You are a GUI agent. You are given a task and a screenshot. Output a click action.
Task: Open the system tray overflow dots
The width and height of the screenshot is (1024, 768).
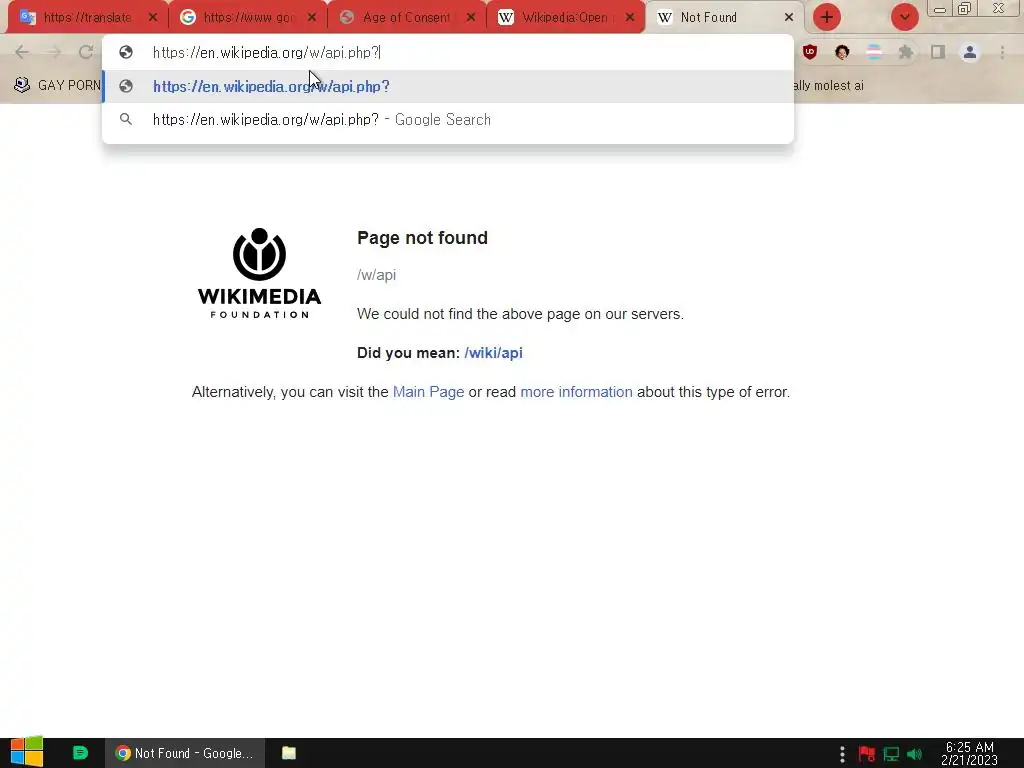coord(842,754)
